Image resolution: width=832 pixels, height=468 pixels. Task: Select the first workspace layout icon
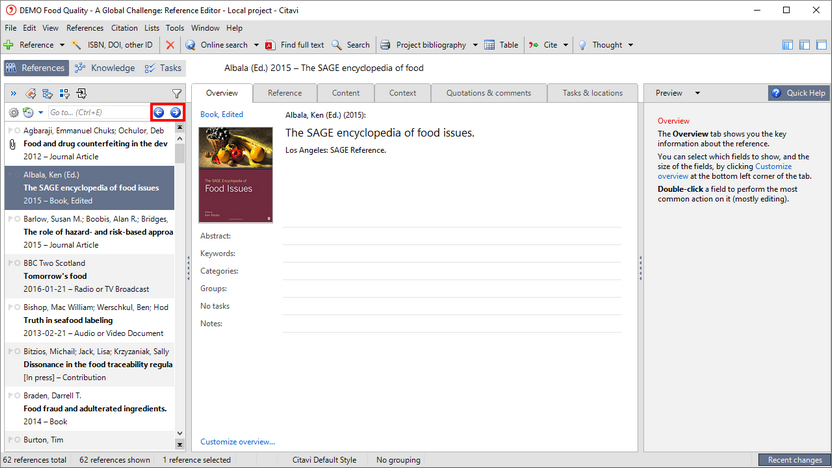tap(787, 45)
